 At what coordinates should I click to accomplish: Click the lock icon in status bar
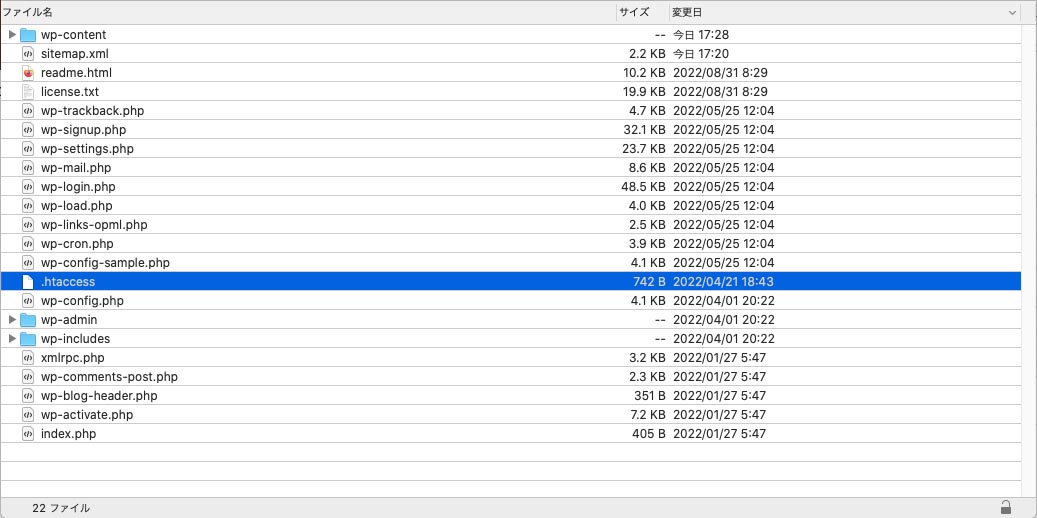tap(1005, 507)
